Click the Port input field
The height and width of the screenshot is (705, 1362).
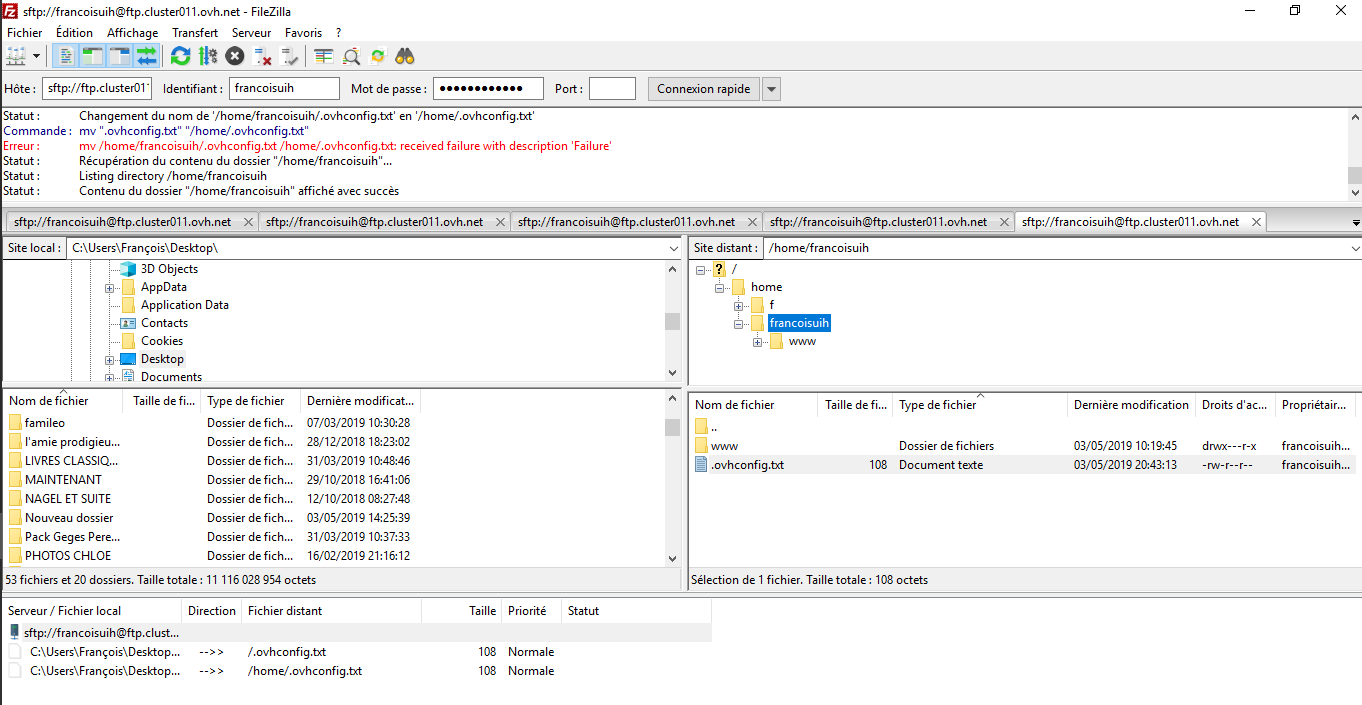pos(612,89)
